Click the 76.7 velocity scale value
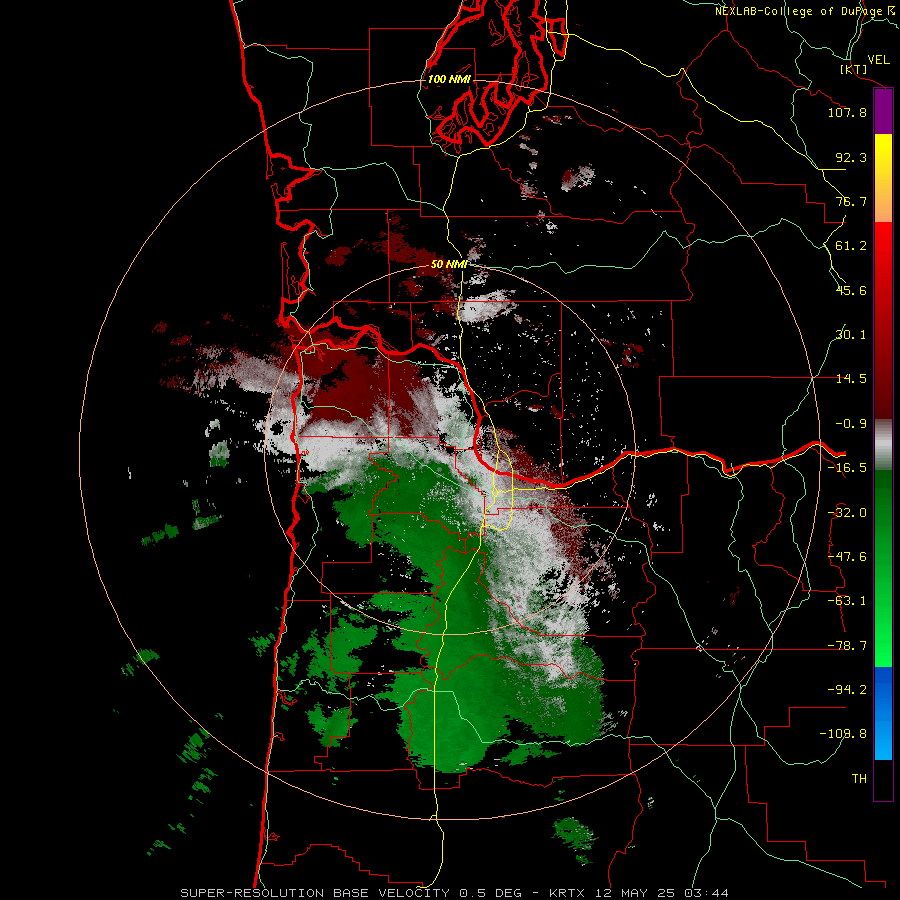This screenshot has width=900, height=900. tap(851, 201)
